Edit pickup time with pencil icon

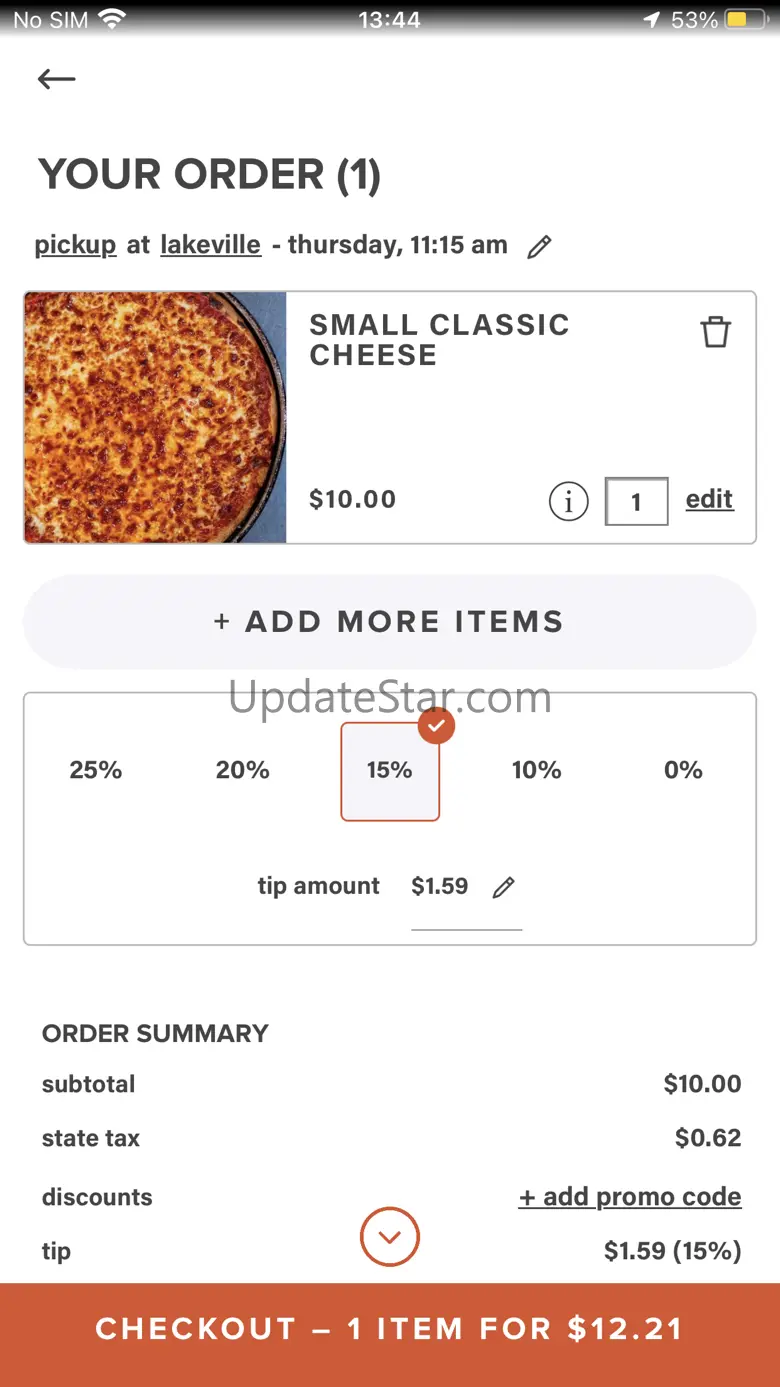(x=539, y=247)
